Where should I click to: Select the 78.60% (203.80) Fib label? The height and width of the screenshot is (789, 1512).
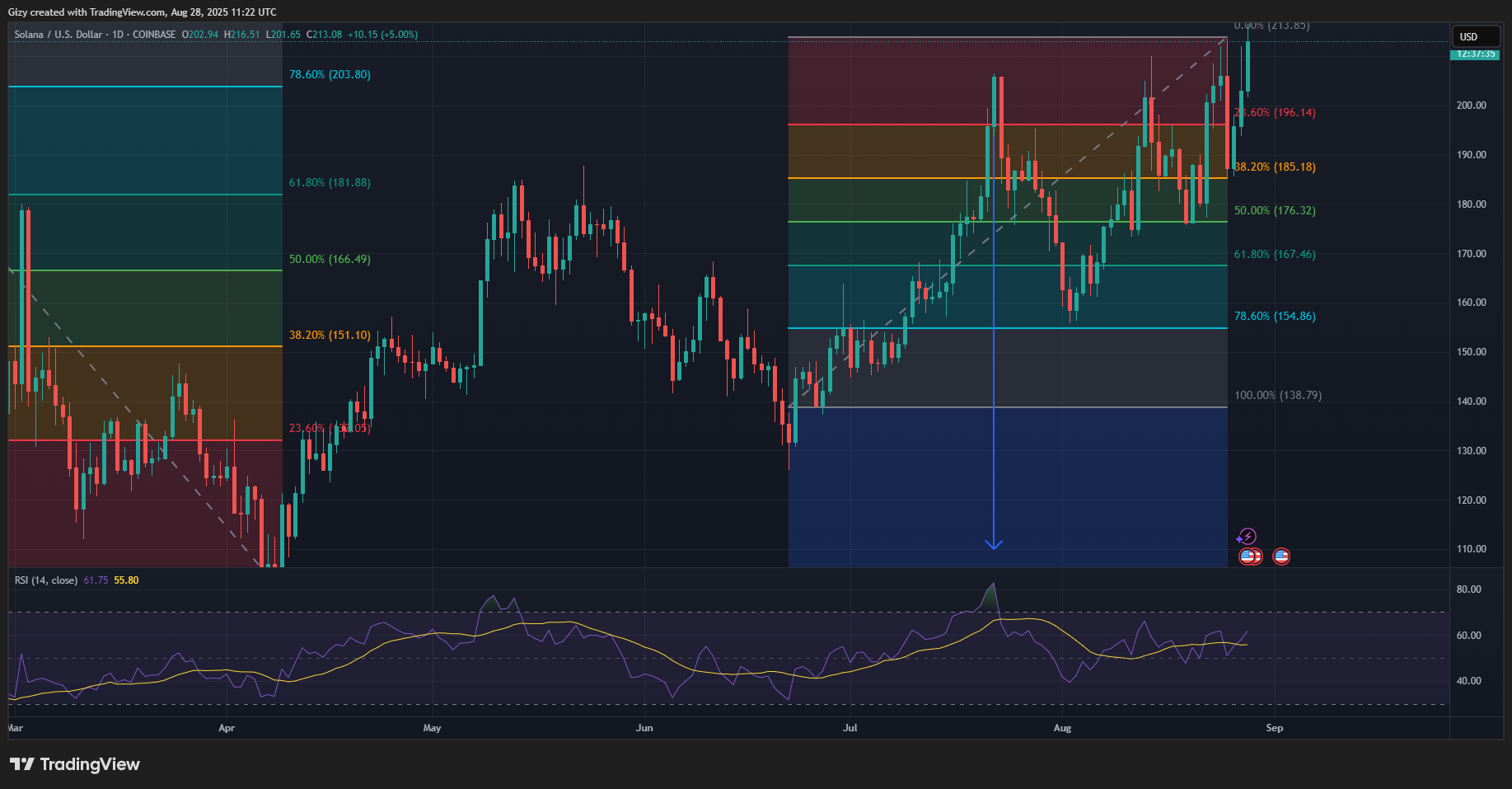click(x=330, y=74)
